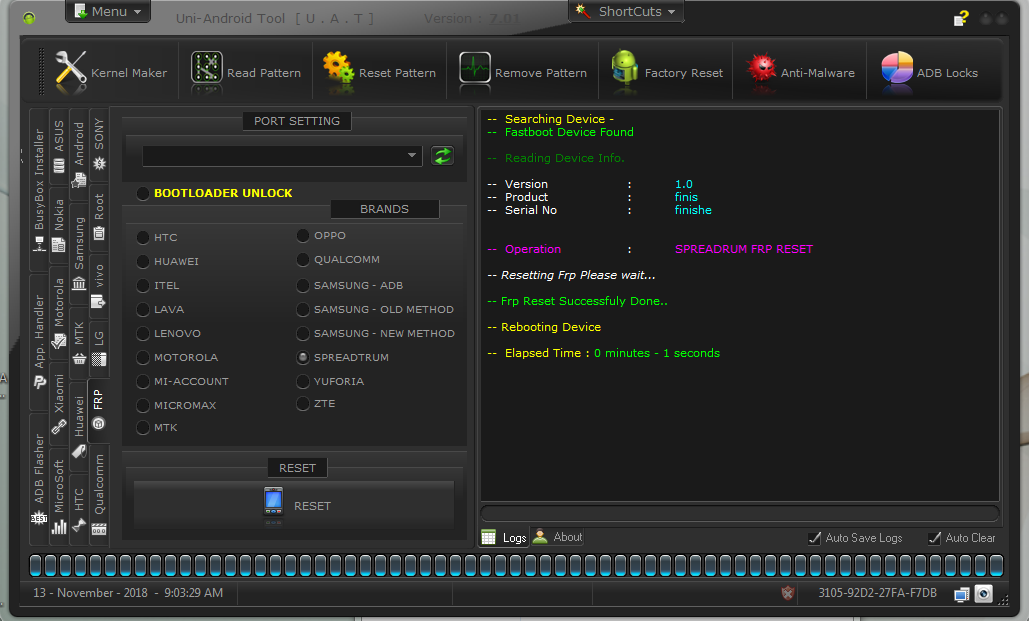Open ADB Locks pie icon
This screenshot has width=1029, height=621.
pyautogui.click(x=897, y=68)
